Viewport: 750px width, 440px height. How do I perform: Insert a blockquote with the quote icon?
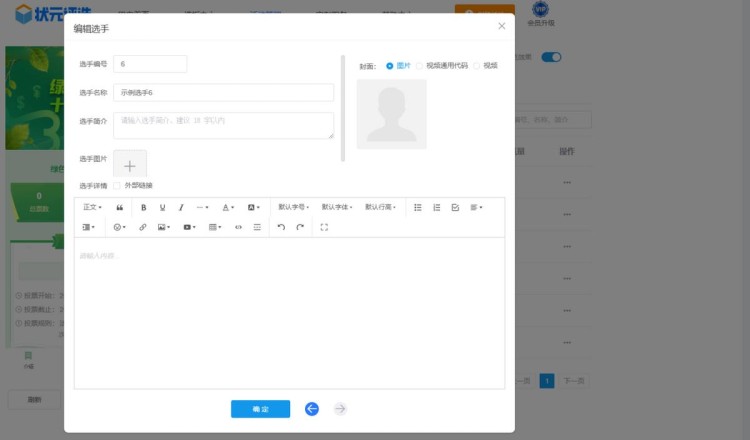click(120, 208)
